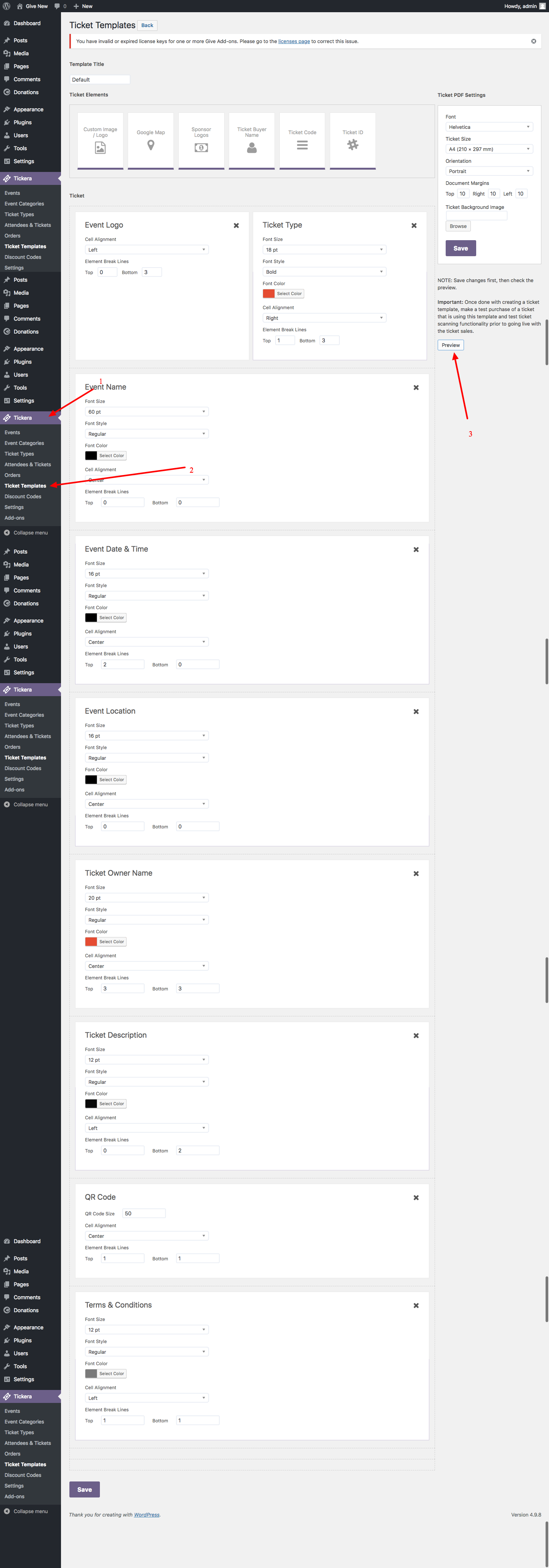Dismiss the expired license keys notice
Screen dimensions: 549x1568
pos(534,42)
